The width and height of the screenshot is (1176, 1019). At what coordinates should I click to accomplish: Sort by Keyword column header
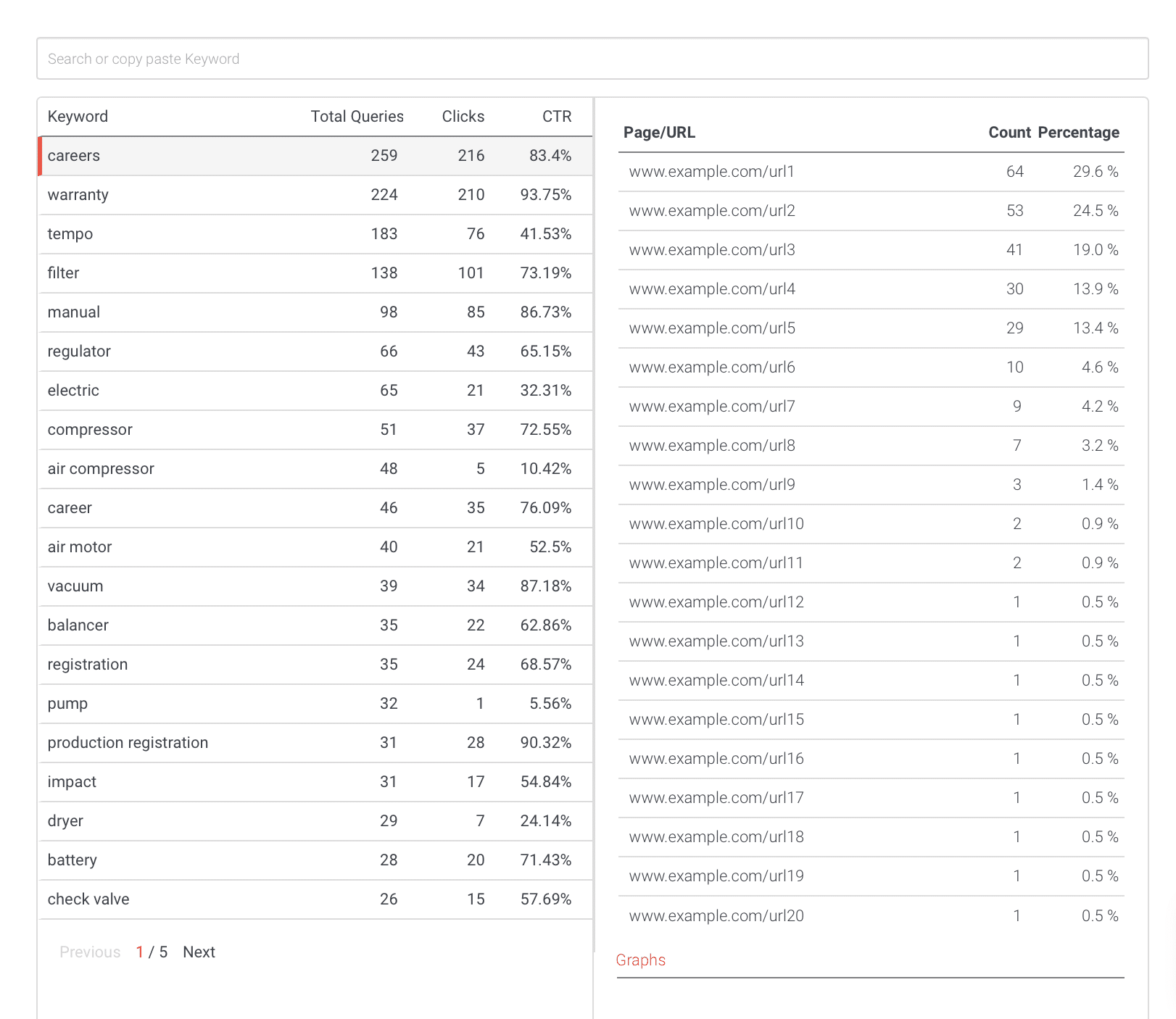click(78, 117)
